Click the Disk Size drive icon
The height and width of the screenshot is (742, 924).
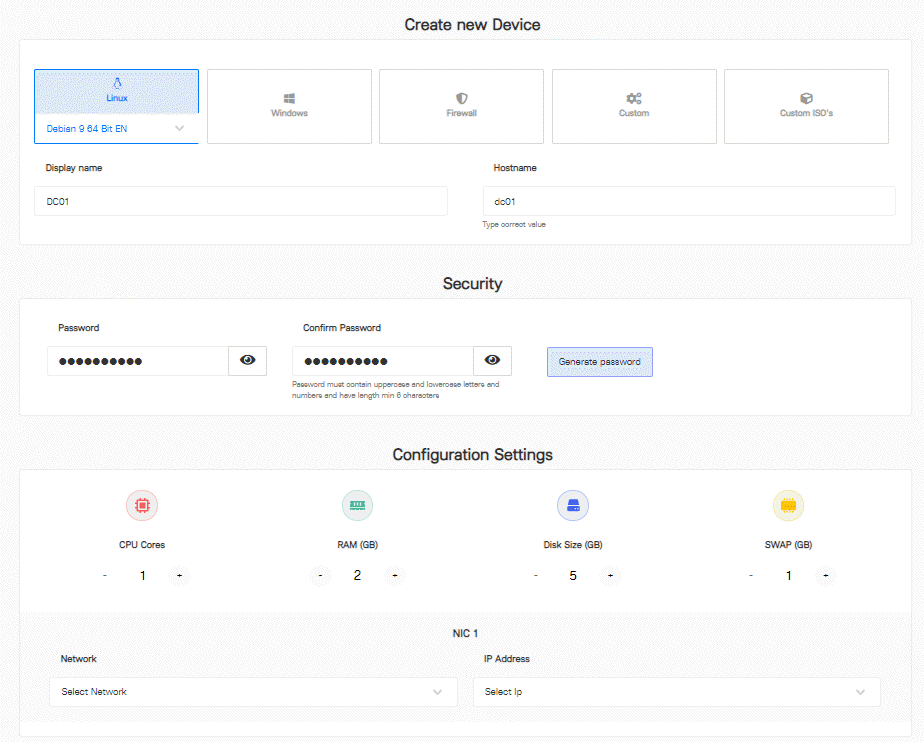(573, 505)
